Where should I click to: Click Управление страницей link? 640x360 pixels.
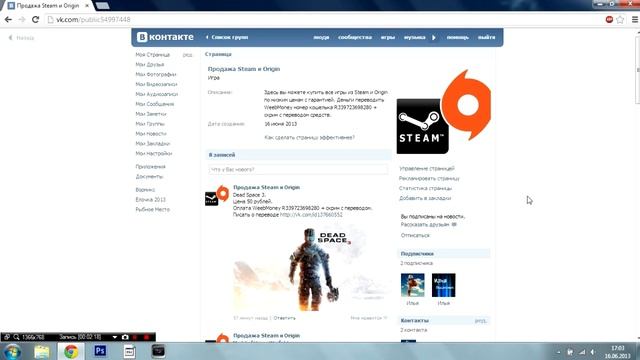coord(427,169)
